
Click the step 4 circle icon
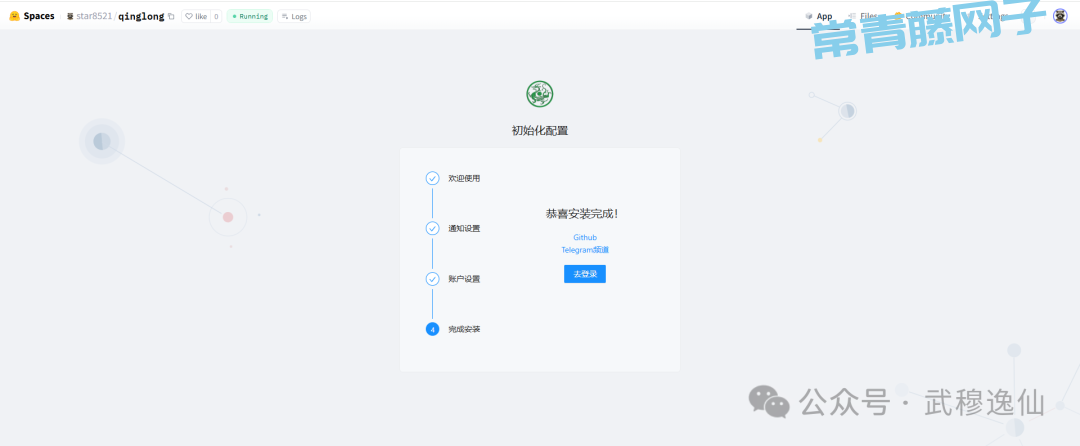pyautogui.click(x=432, y=329)
